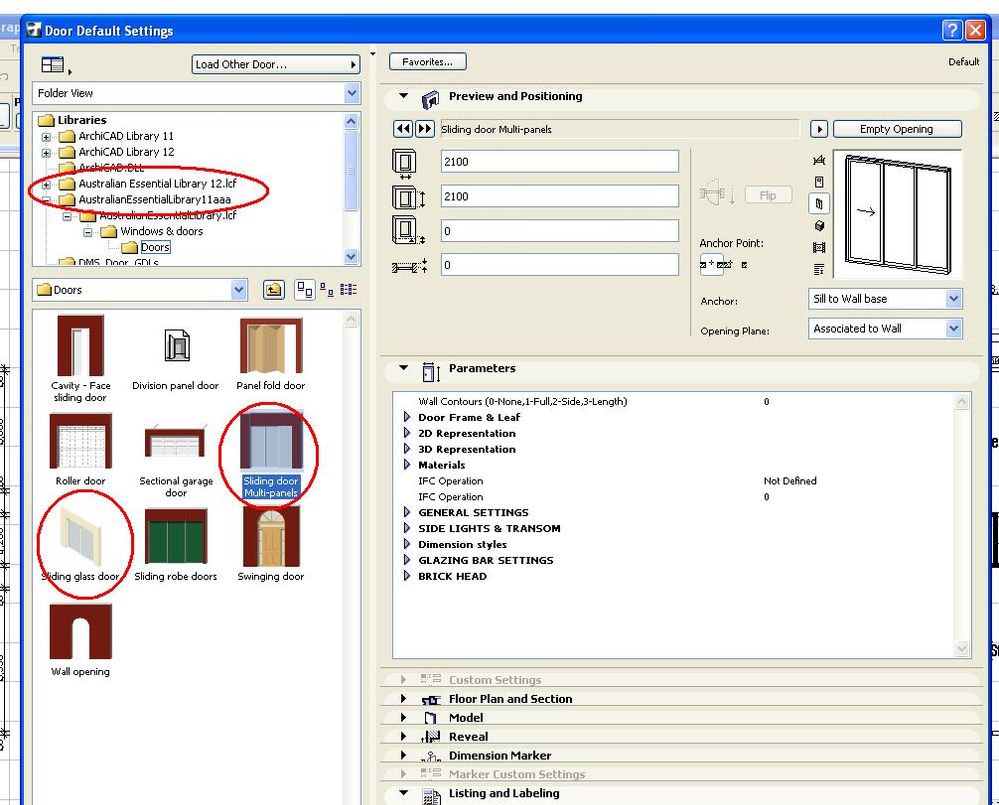
Task: Go to previous library part arrows
Action: point(403,129)
